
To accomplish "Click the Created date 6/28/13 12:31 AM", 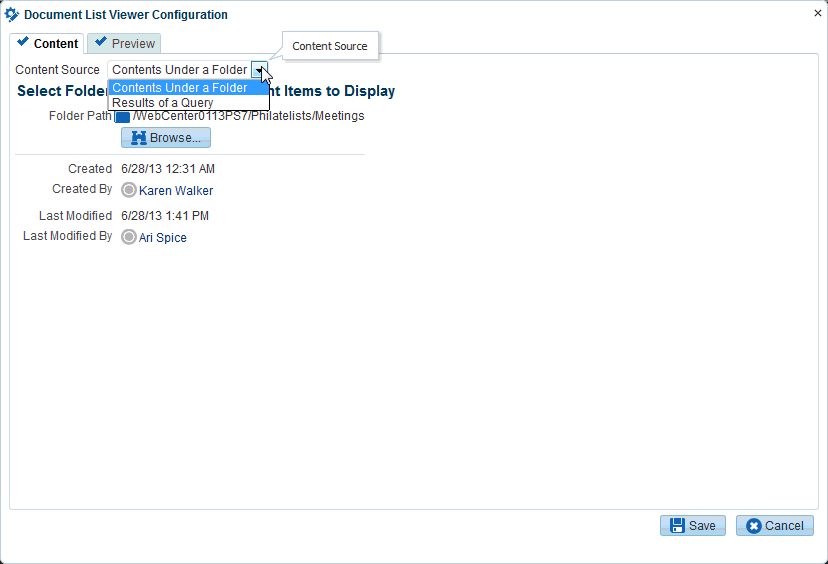I will pyautogui.click(x=168, y=169).
